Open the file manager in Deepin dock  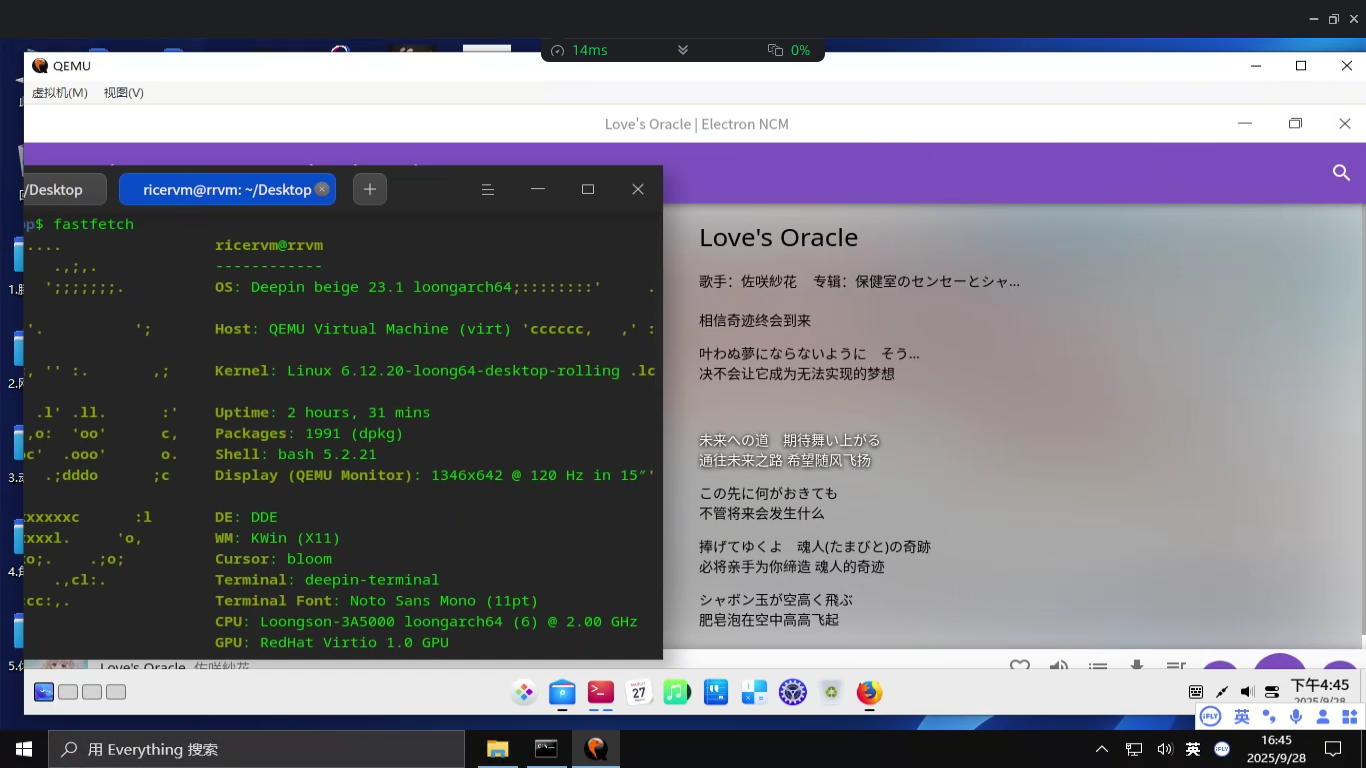coord(563,692)
